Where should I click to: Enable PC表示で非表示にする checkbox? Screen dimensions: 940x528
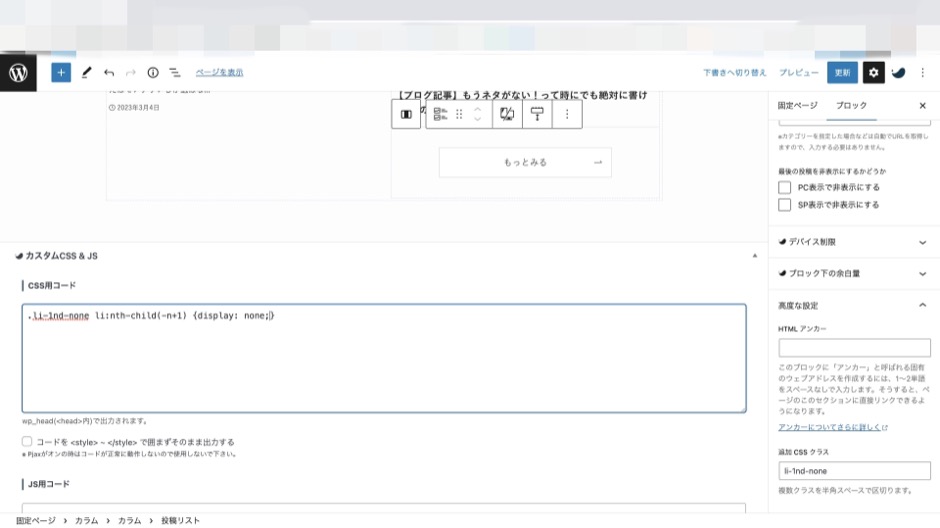(784, 188)
